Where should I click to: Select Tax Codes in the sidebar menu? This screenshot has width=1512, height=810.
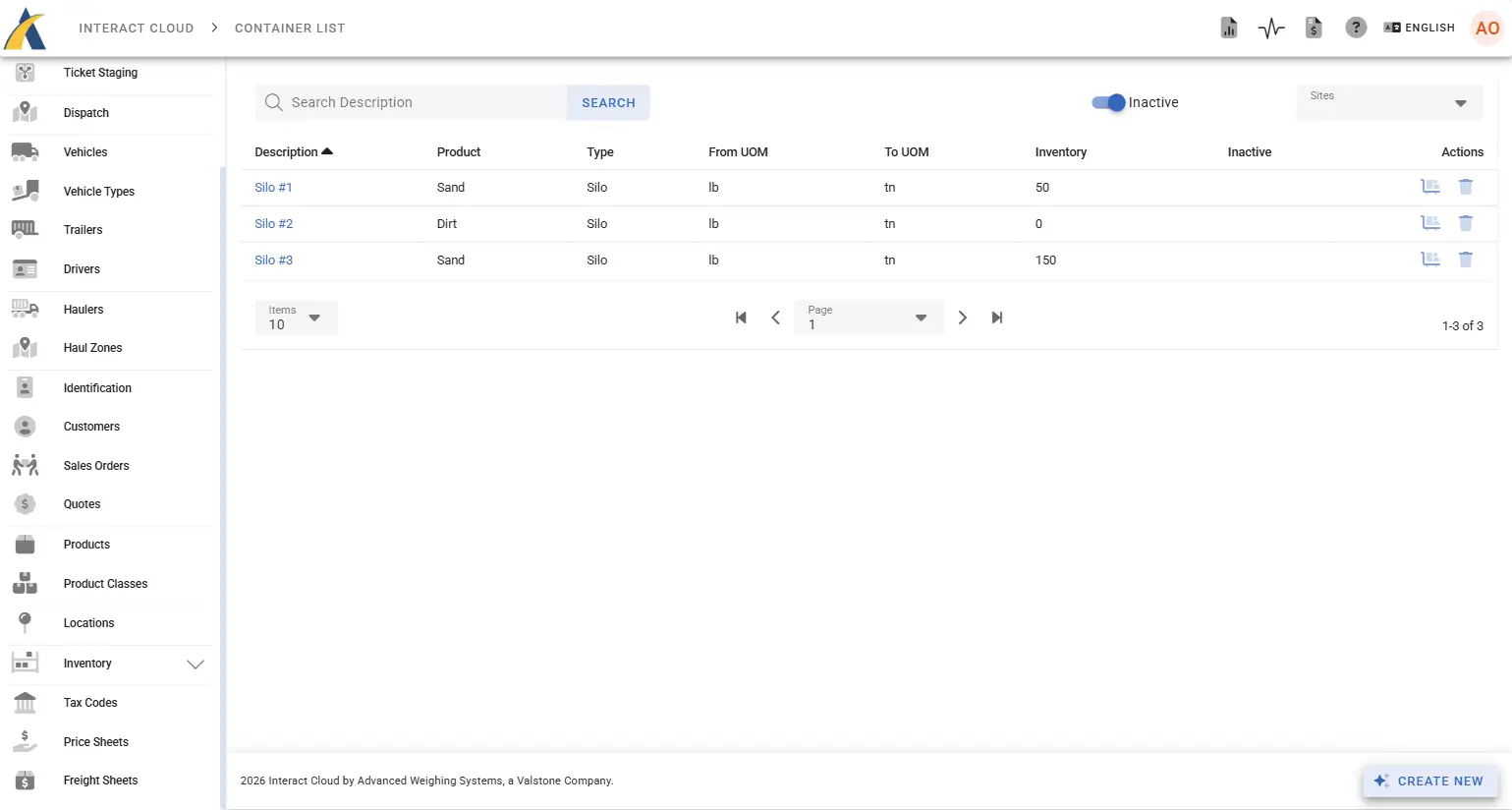tap(89, 702)
